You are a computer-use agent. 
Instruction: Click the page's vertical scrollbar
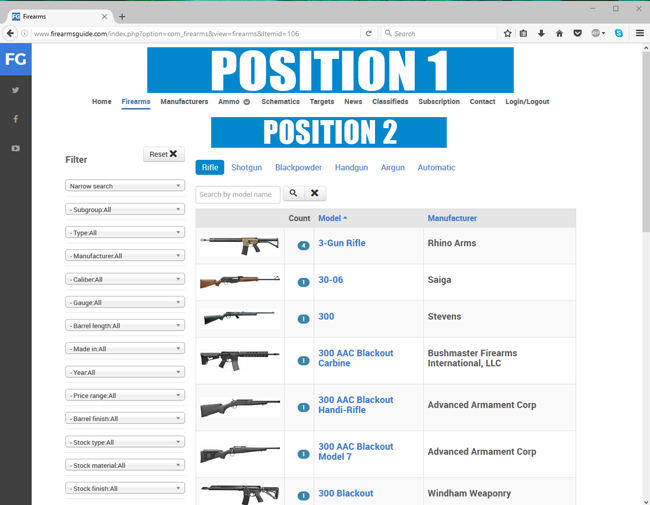point(645,150)
